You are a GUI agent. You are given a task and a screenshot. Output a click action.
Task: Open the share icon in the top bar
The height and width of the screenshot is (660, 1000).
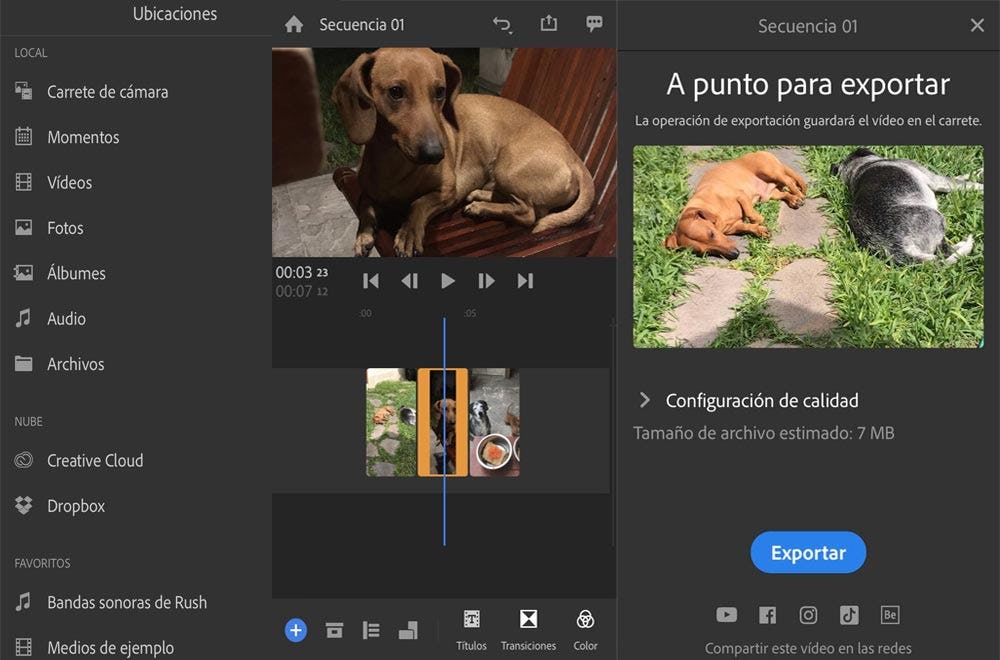[x=548, y=23]
